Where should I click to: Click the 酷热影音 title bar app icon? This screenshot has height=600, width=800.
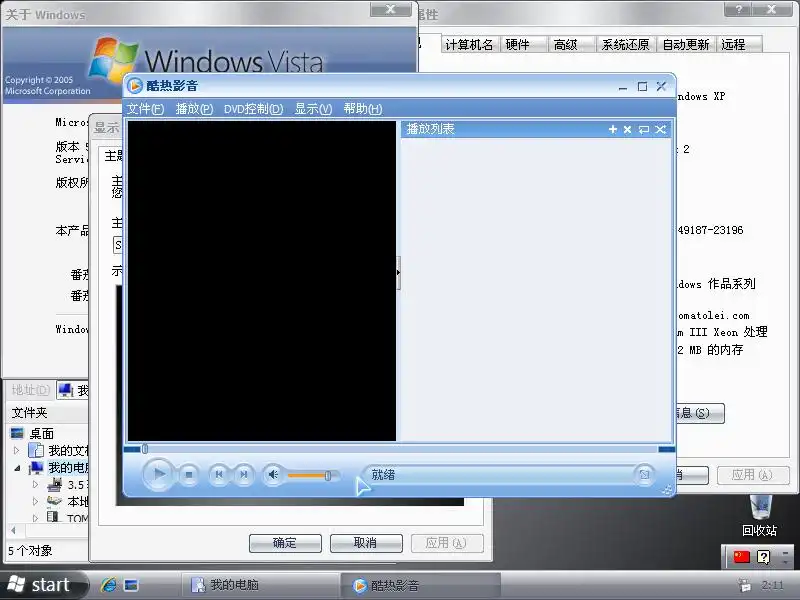tap(135, 86)
